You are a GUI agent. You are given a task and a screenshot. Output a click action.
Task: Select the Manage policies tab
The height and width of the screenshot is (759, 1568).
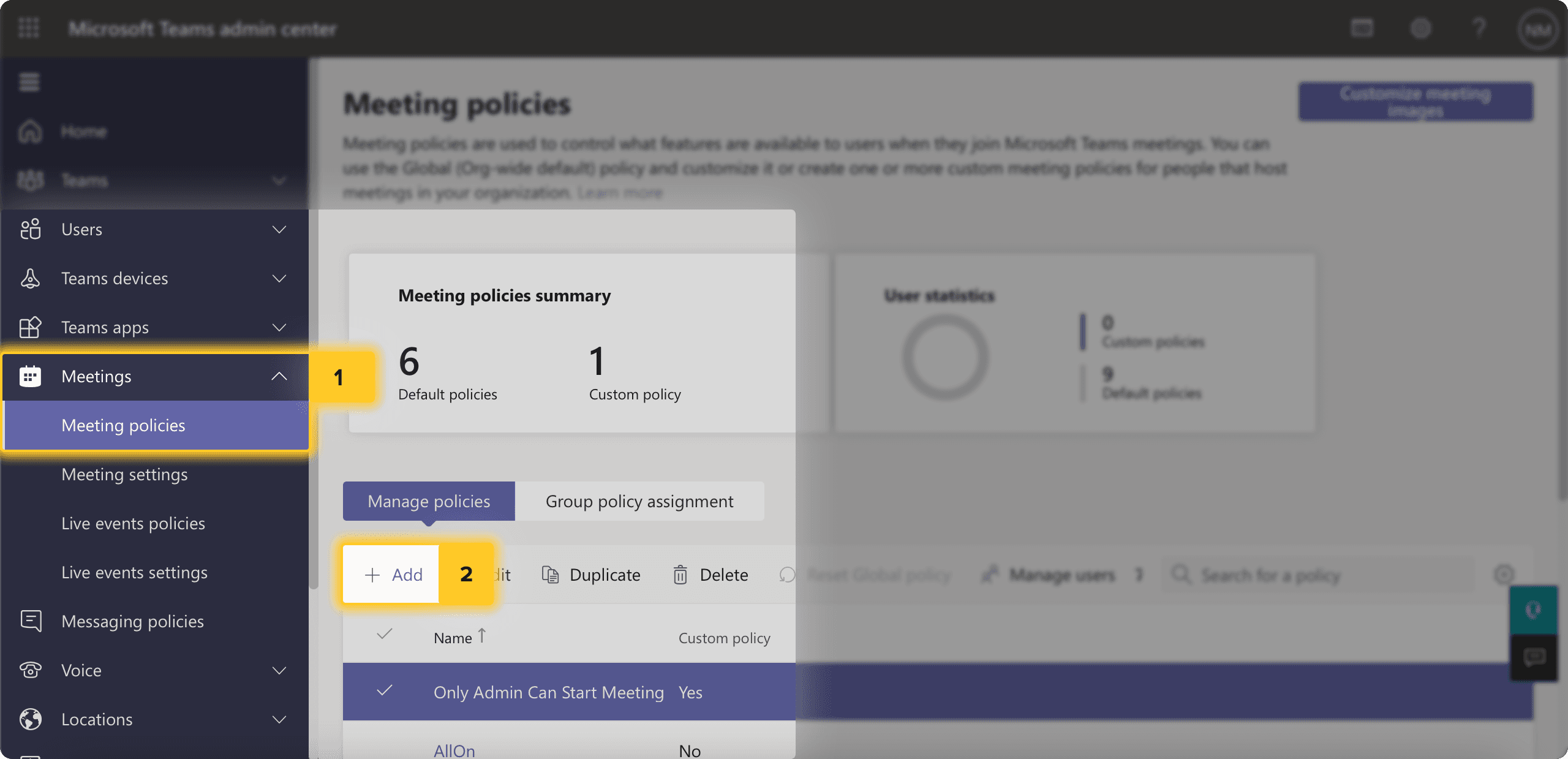tap(428, 500)
